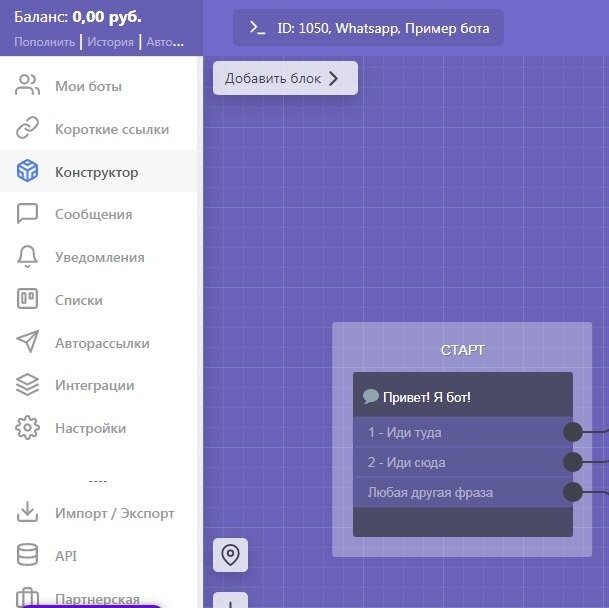Click the Пополнить balance link
Image resolution: width=609 pixels, height=608 pixels.
tap(44, 42)
